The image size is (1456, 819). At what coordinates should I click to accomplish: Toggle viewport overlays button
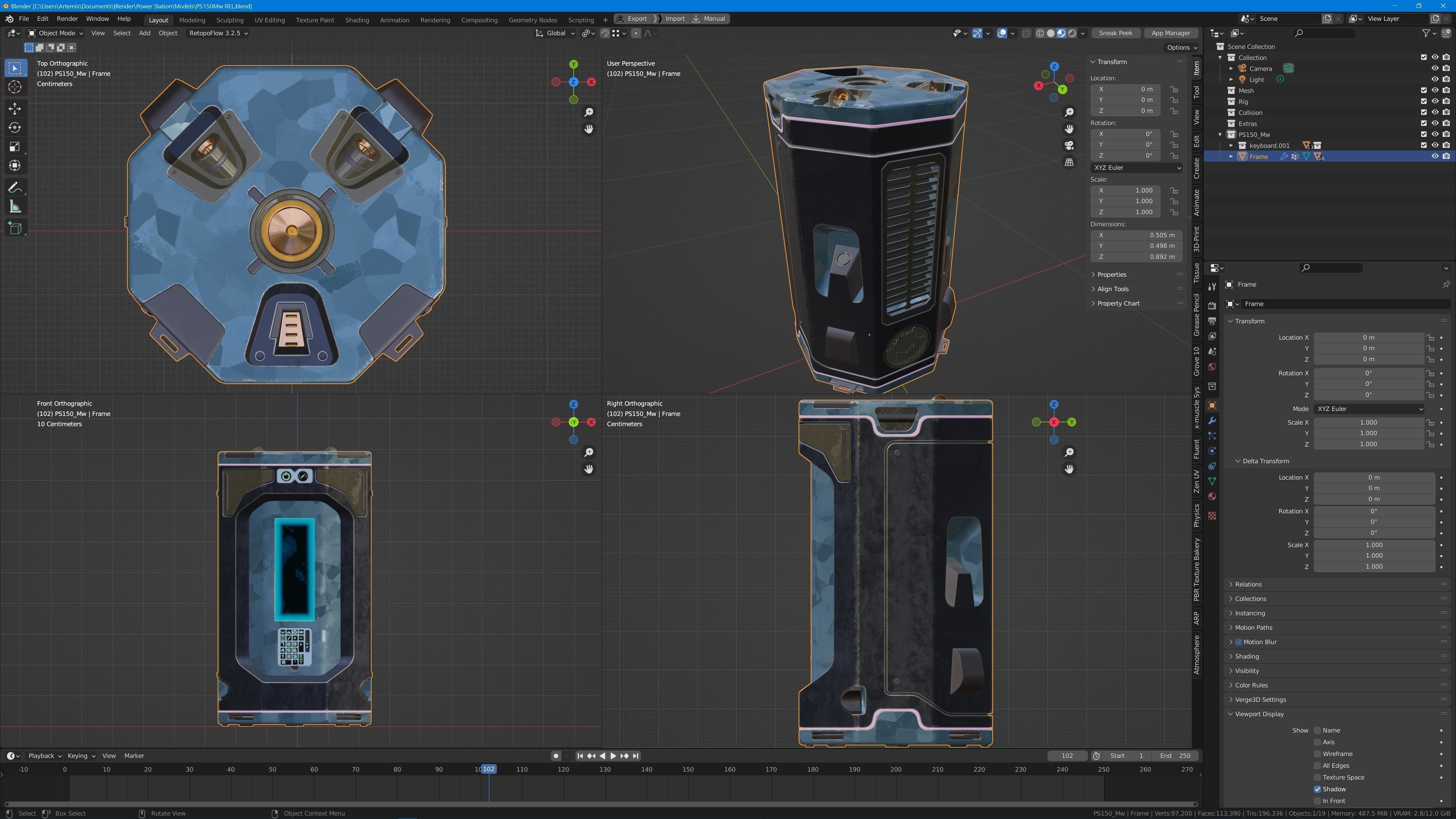coord(1002,33)
